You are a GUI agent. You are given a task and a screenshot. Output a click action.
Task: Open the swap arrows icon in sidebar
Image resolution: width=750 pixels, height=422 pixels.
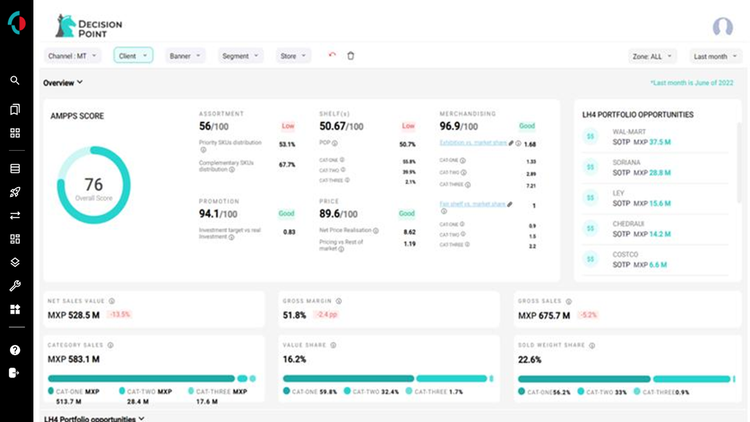tap(15, 215)
